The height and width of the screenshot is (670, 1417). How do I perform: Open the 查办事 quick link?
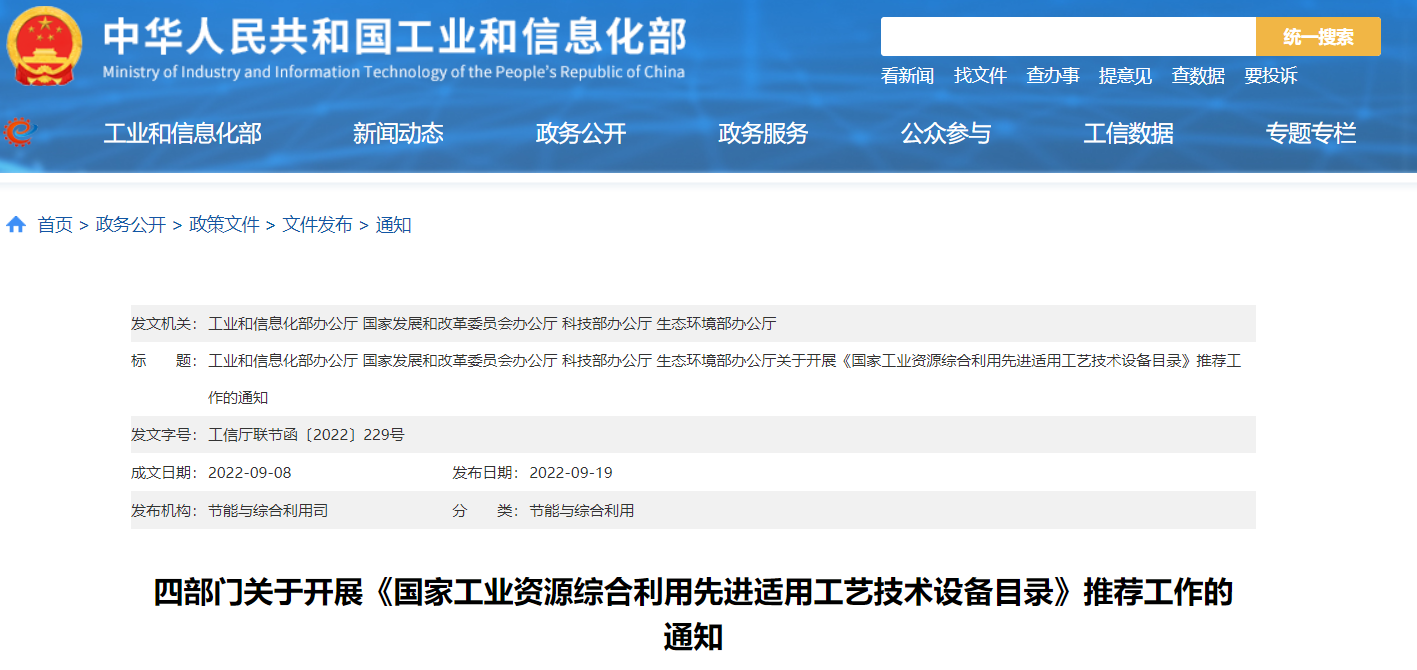[1053, 76]
